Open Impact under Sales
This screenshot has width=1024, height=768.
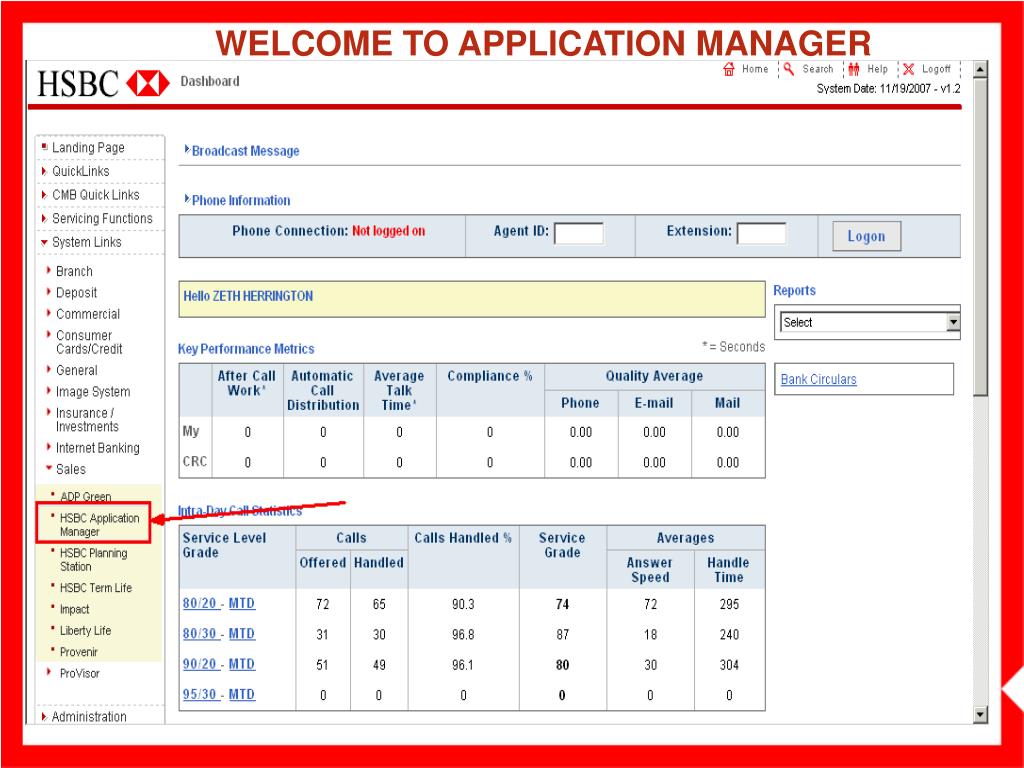click(74, 609)
